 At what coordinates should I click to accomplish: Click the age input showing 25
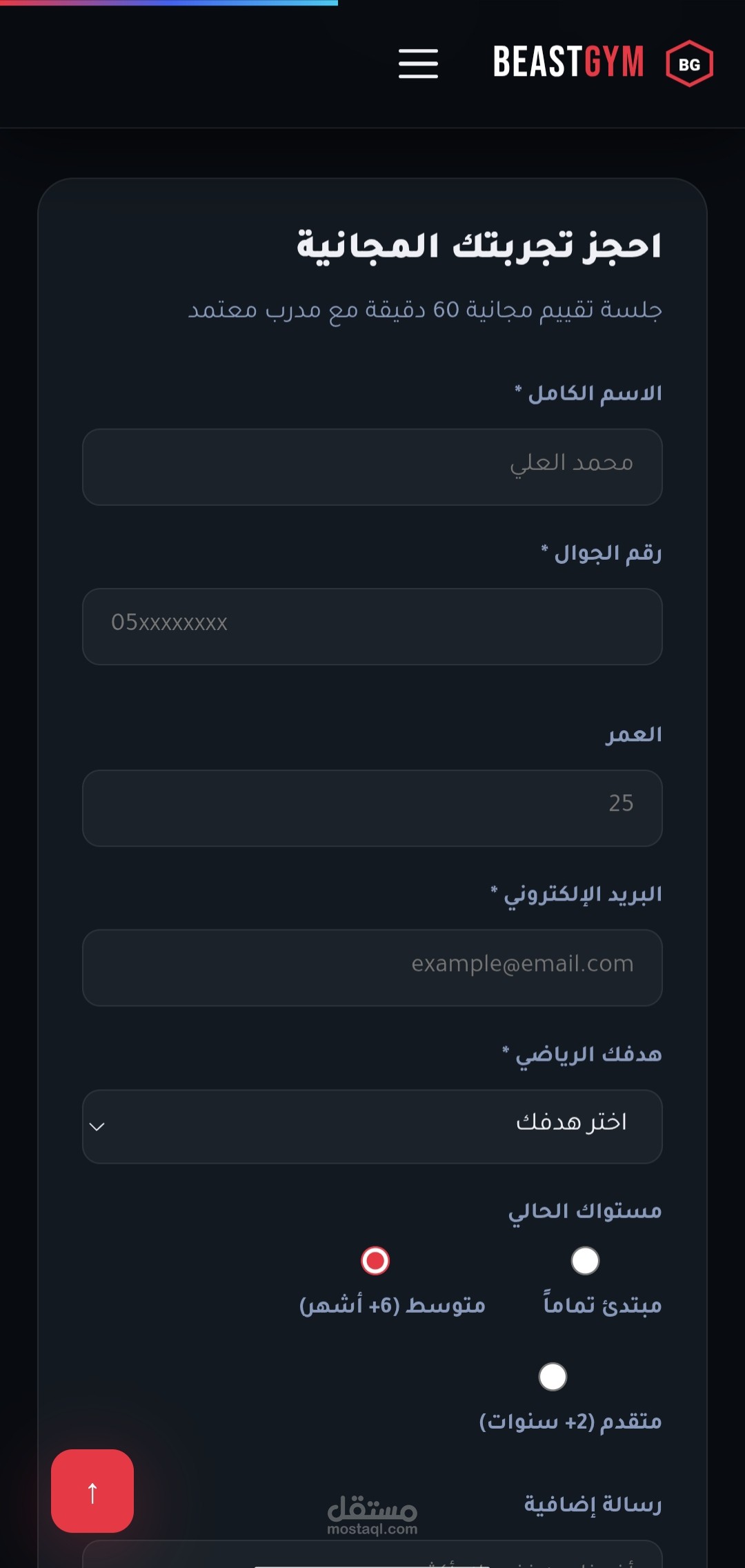click(372, 808)
